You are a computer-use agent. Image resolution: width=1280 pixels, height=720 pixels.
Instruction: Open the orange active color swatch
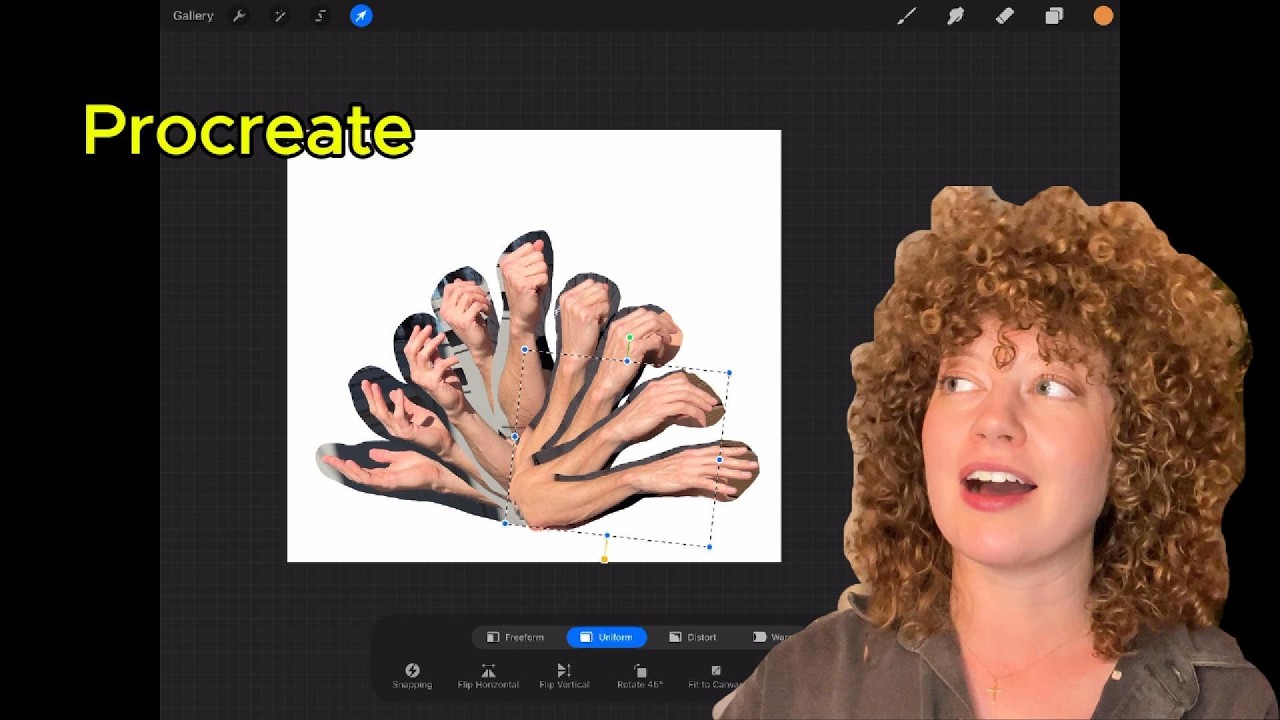[1103, 16]
